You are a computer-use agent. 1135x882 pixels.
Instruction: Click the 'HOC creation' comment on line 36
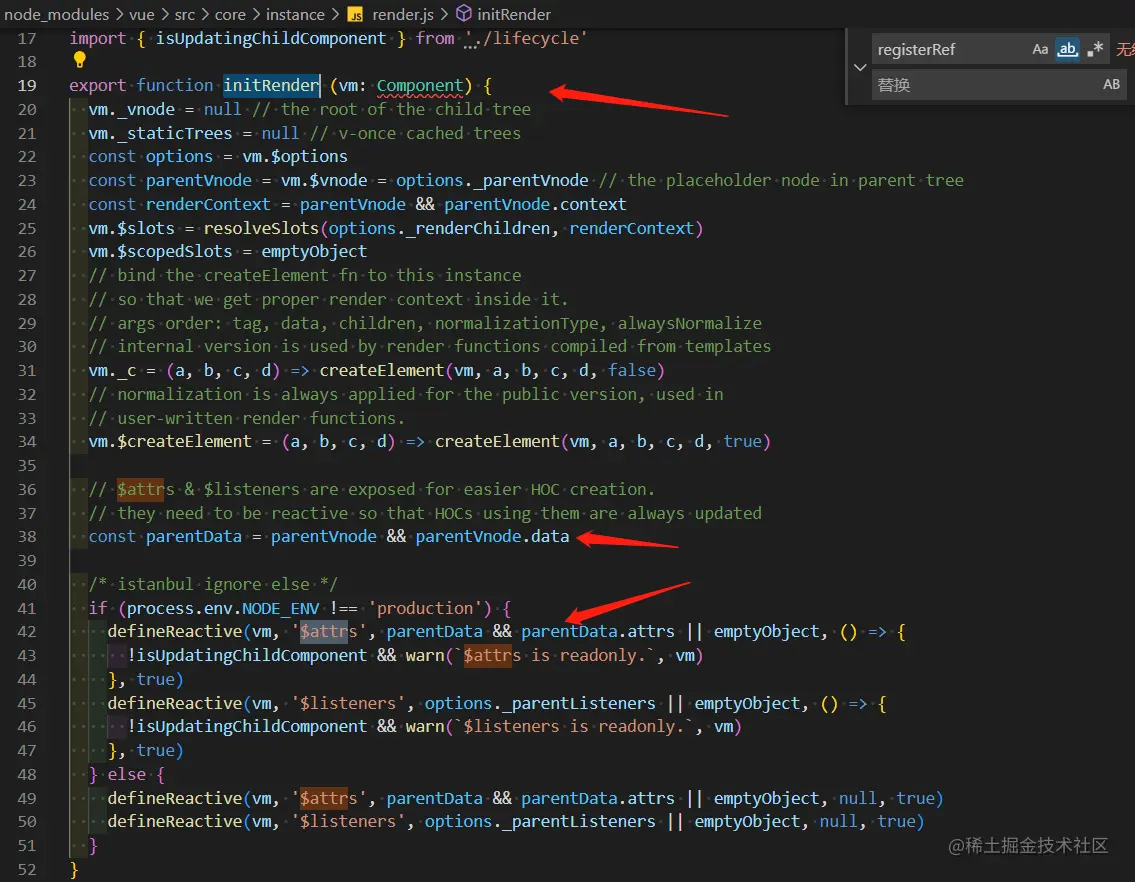[593, 490]
